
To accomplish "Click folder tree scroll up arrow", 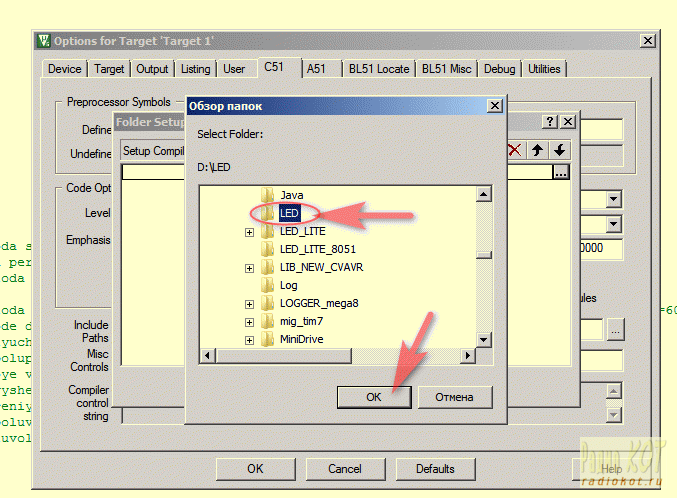I will pos(484,194).
